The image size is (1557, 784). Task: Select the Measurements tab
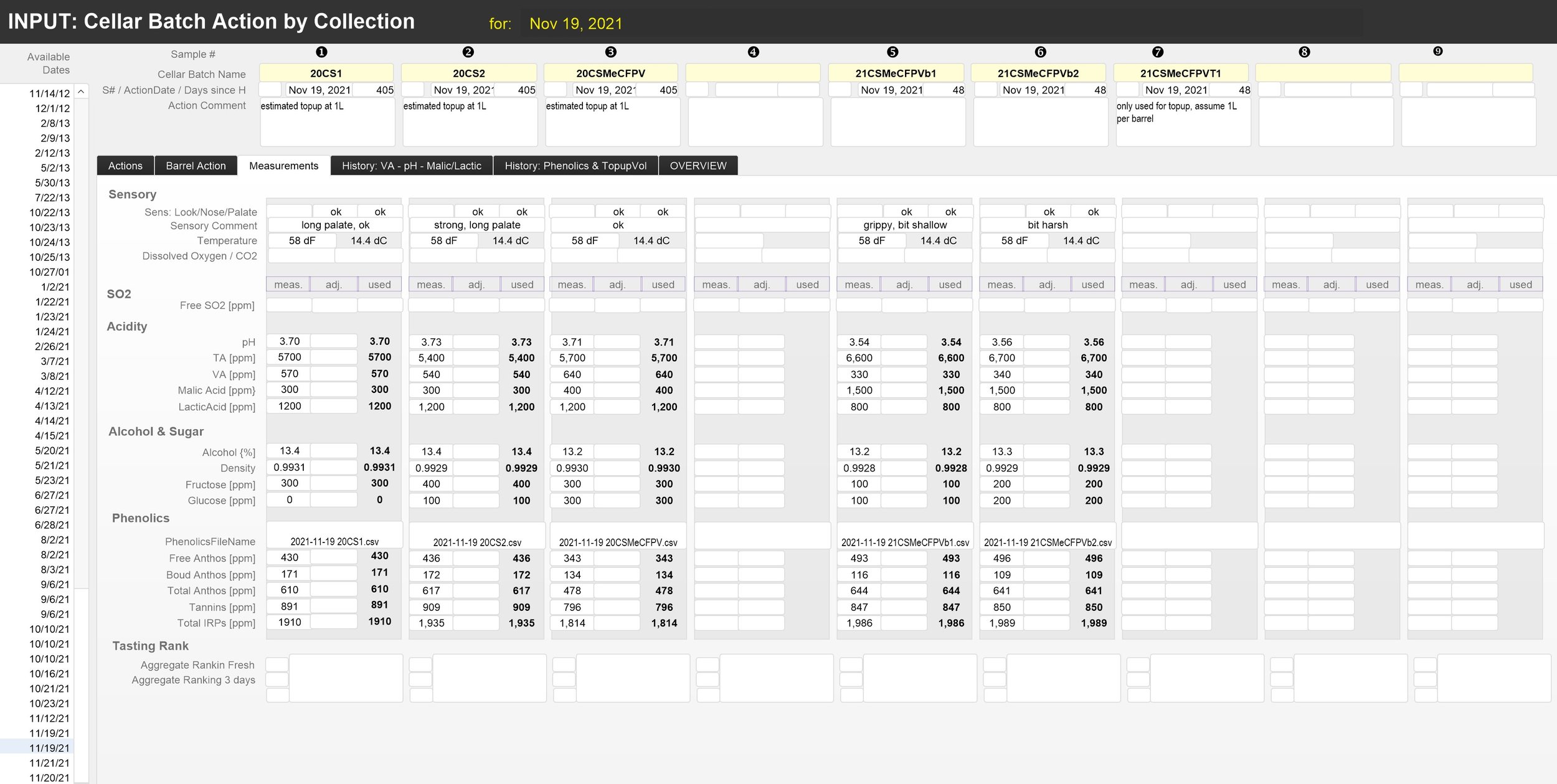pos(283,166)
